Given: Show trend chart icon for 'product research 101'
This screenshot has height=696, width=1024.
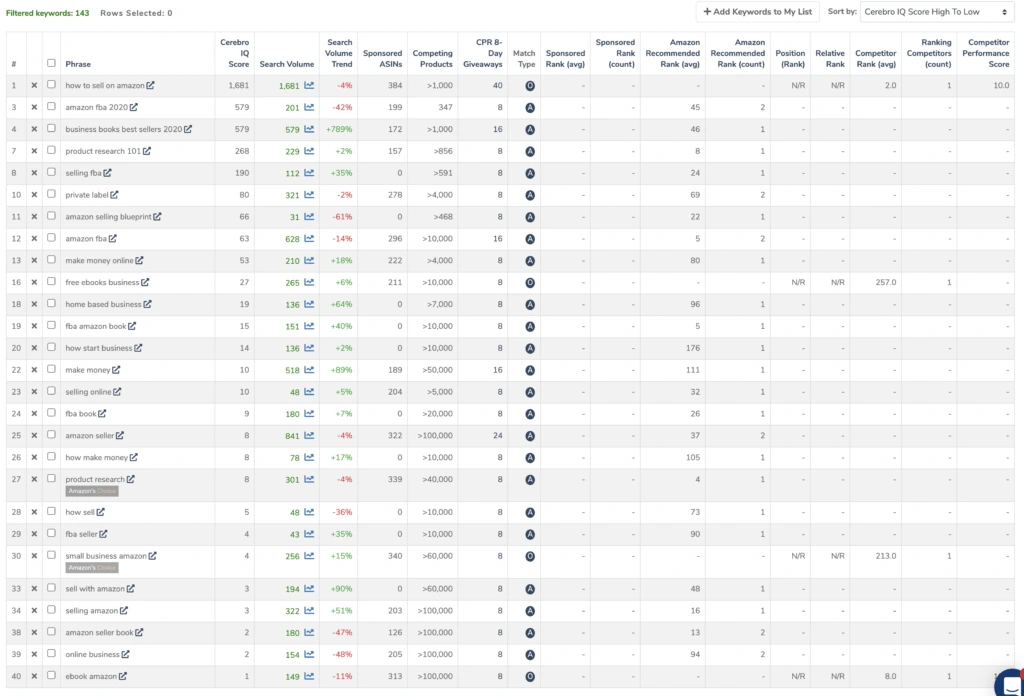Looking at the screenshot, I should pyautogui.click(x=309, y=151).
